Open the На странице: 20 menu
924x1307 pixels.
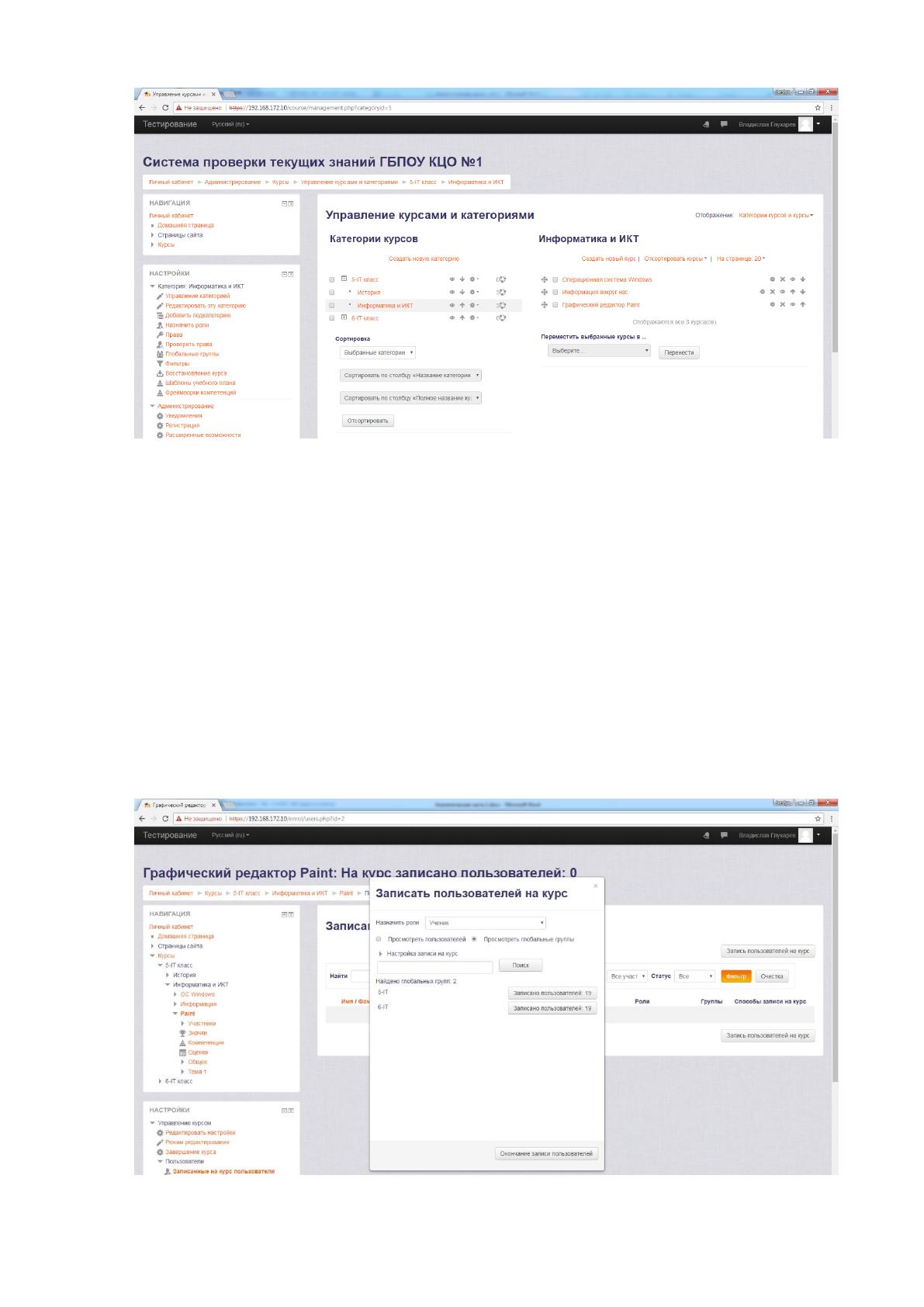[741, 258]
